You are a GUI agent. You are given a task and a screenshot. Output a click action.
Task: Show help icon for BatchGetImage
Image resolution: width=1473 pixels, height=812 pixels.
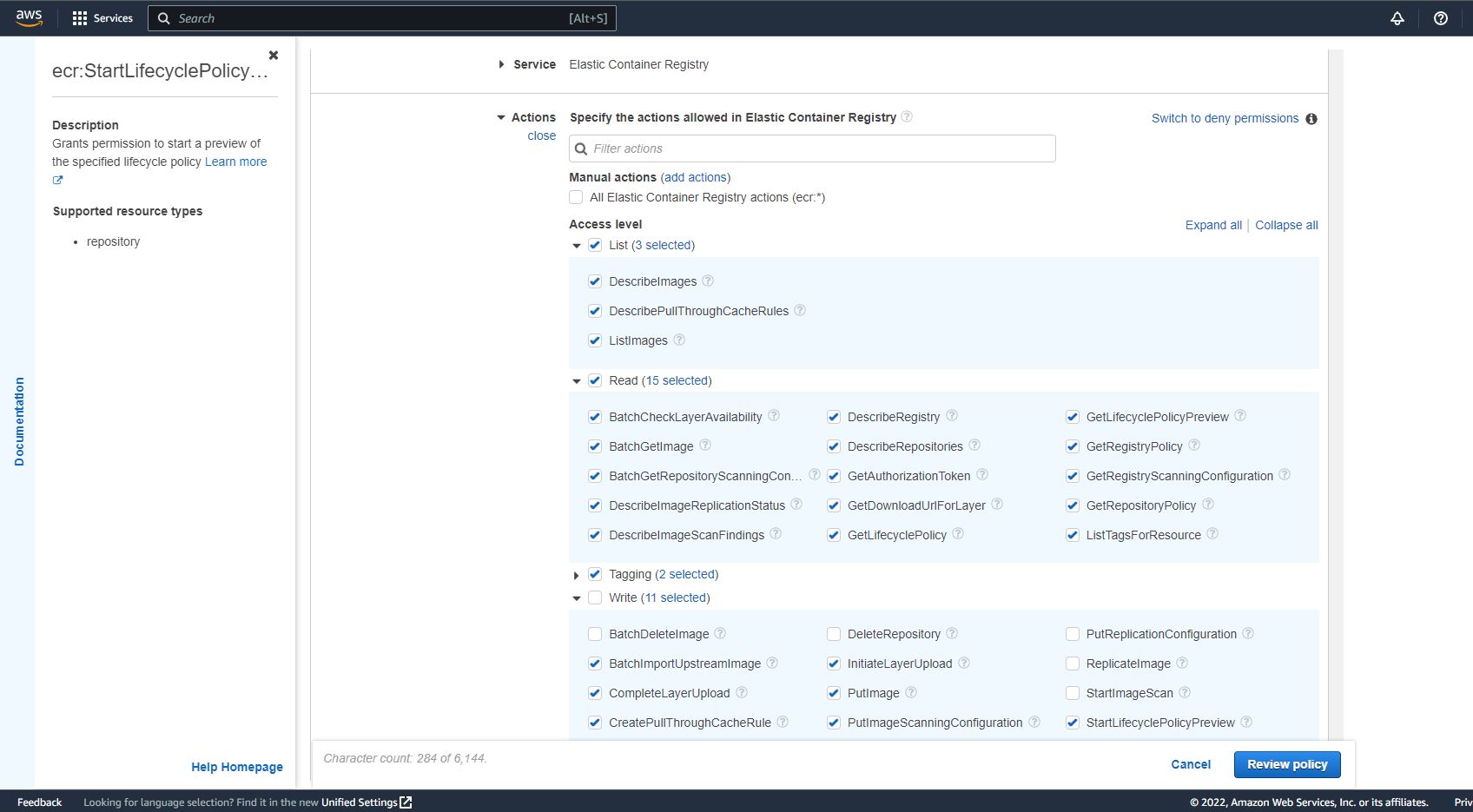point(705,445)
